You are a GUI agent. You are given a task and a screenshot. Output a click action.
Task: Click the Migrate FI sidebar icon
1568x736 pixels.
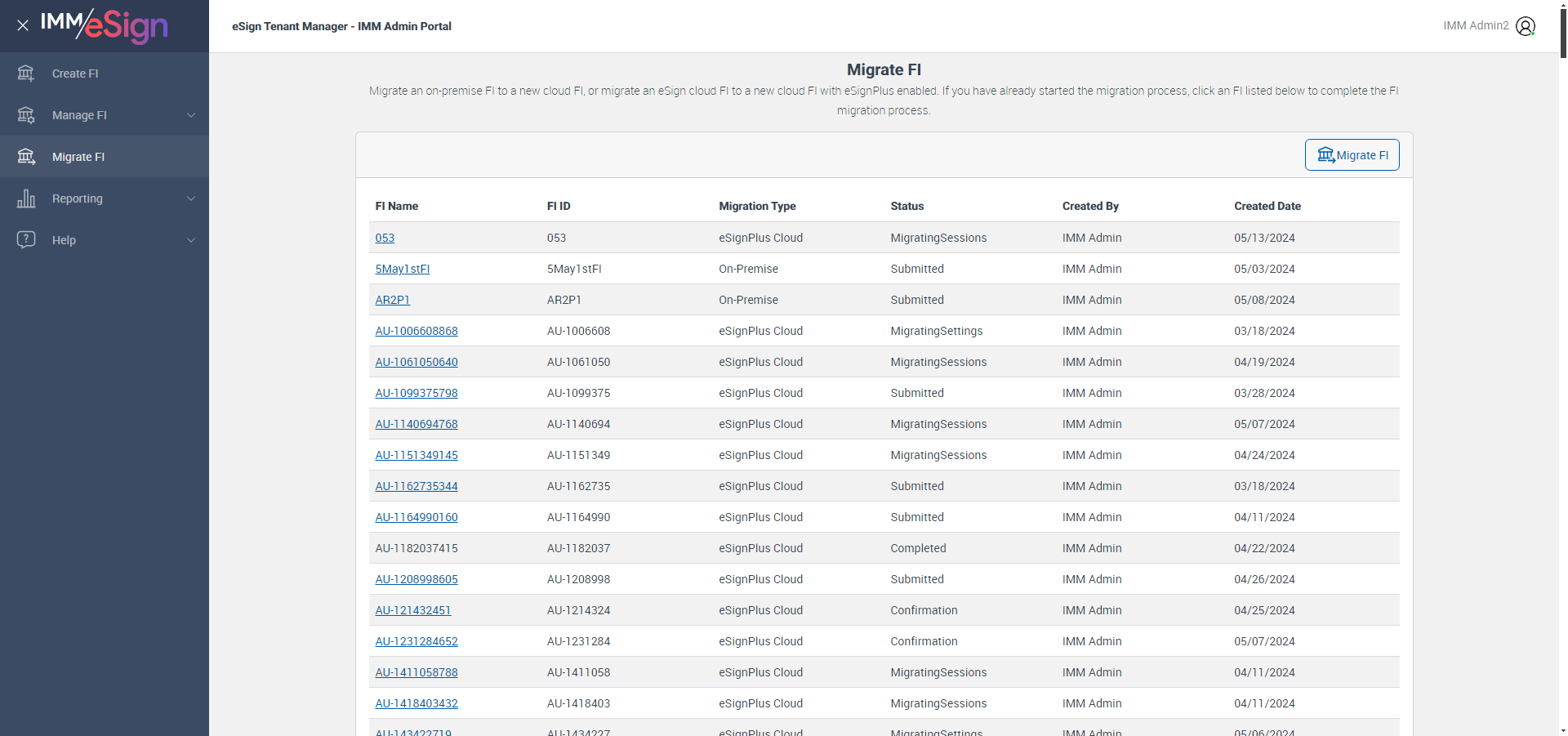26,157
